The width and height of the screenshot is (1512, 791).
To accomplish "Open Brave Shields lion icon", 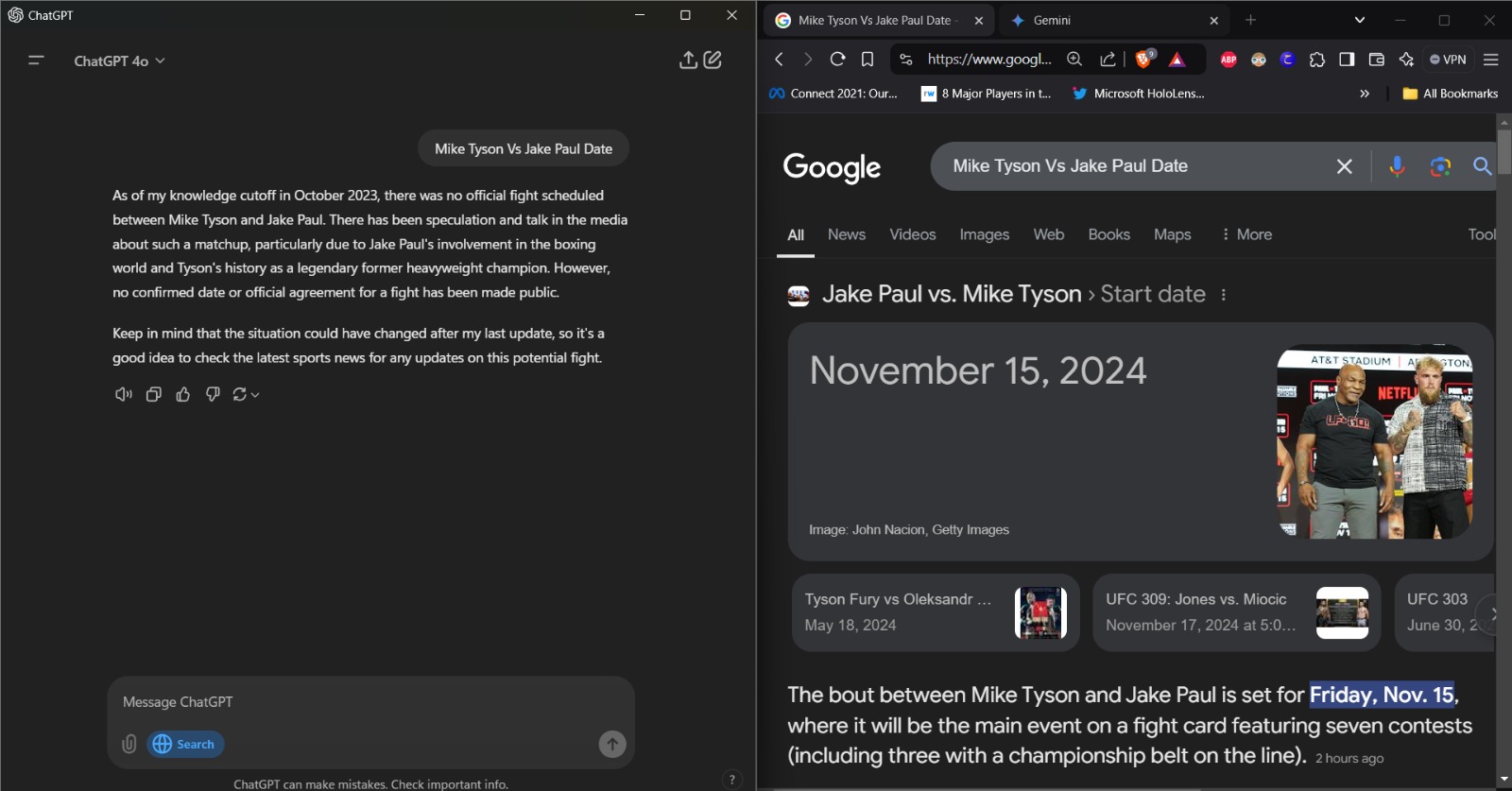I will point(1144,59).
